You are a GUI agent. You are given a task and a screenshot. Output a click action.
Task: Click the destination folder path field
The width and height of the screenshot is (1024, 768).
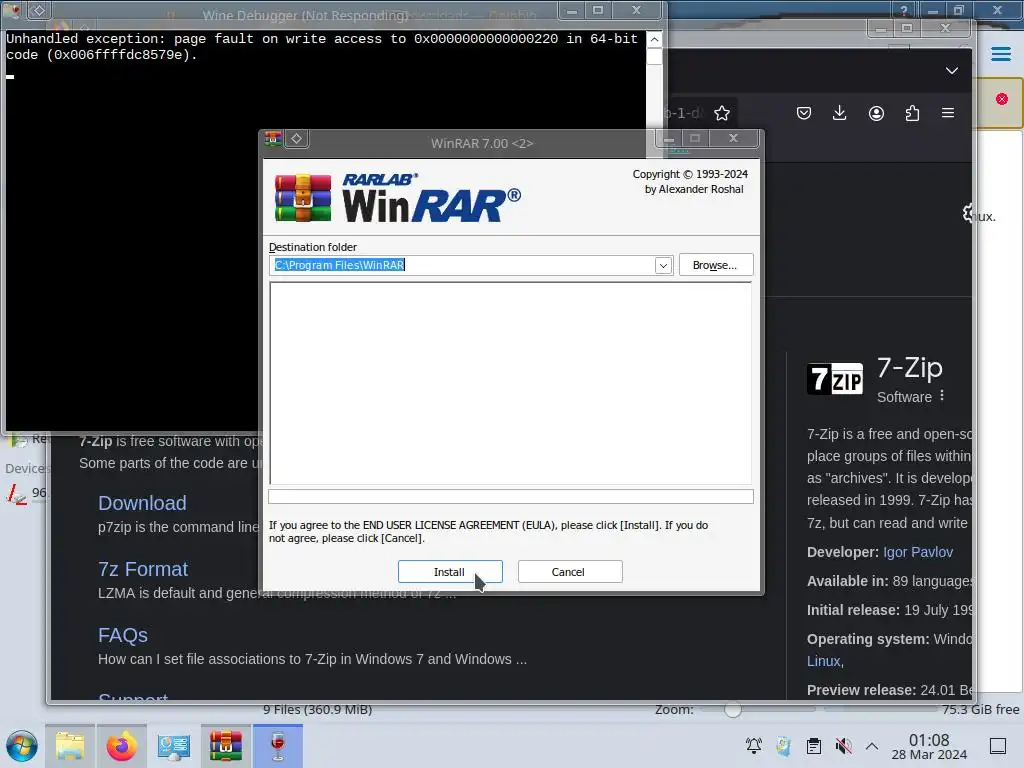coord(462,265)
